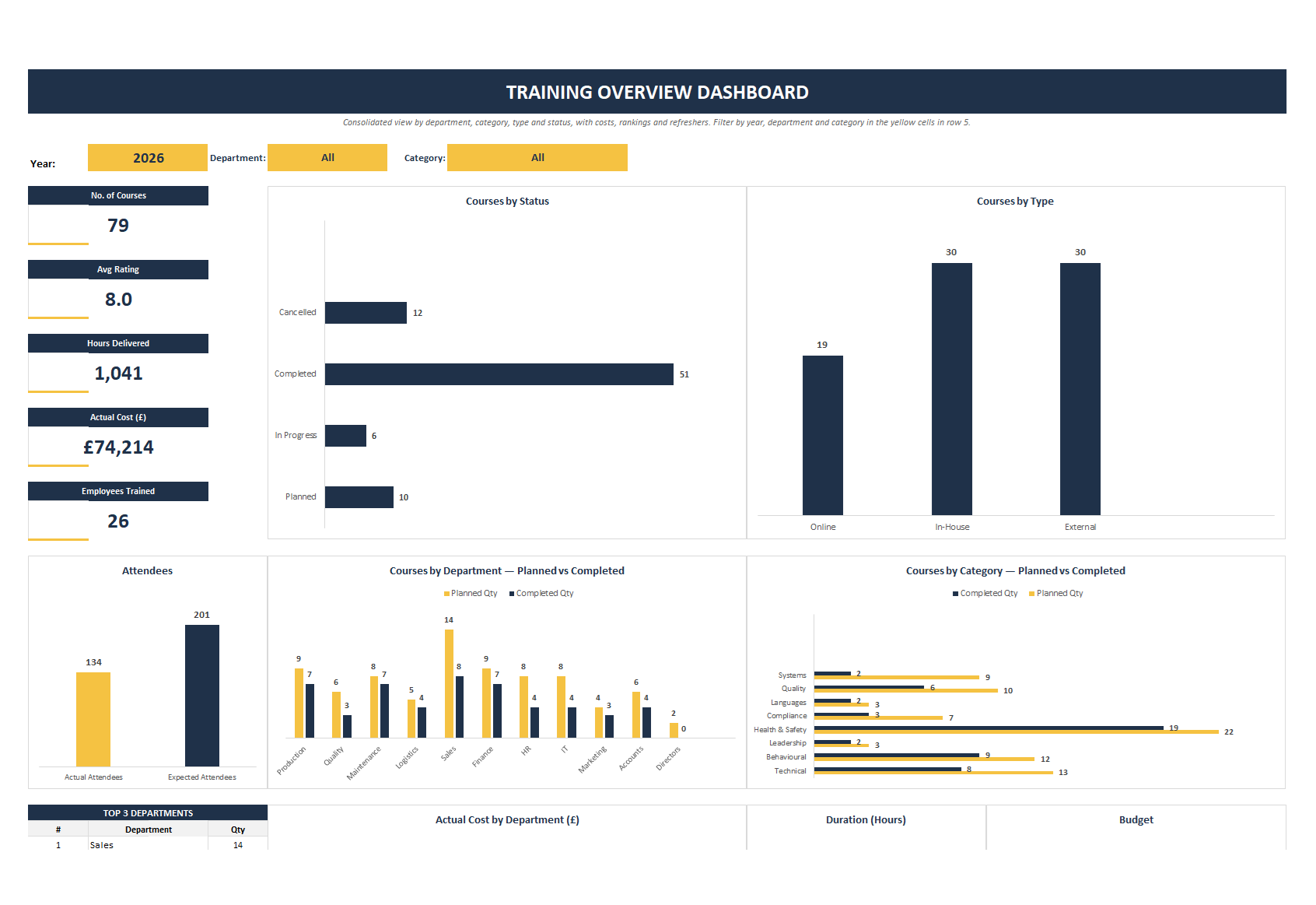Open the Department filter cell showing All
Viewport: 1316px width, 905px height.
pos(327,157)
